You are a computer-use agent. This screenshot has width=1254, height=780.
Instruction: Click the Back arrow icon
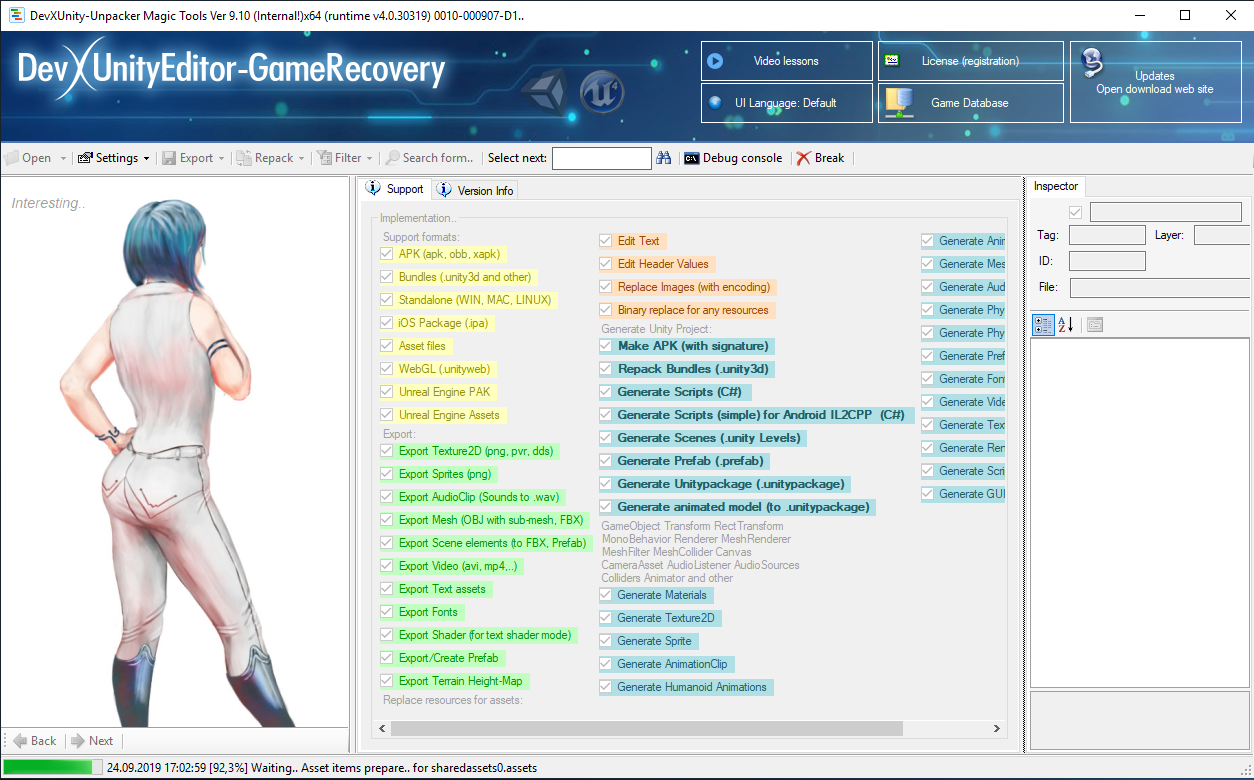click(x=20, y=741)
